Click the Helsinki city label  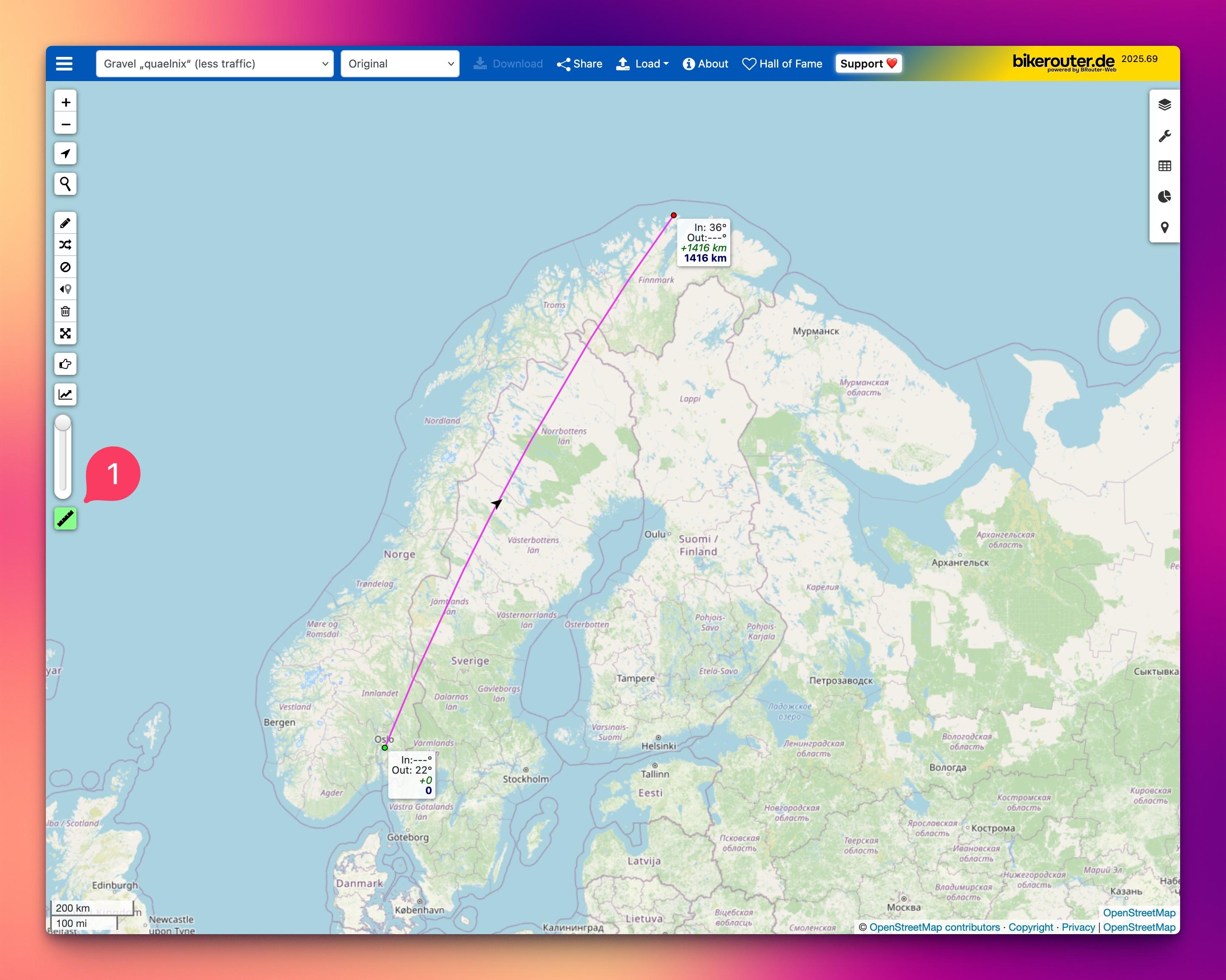pos(658,746)
